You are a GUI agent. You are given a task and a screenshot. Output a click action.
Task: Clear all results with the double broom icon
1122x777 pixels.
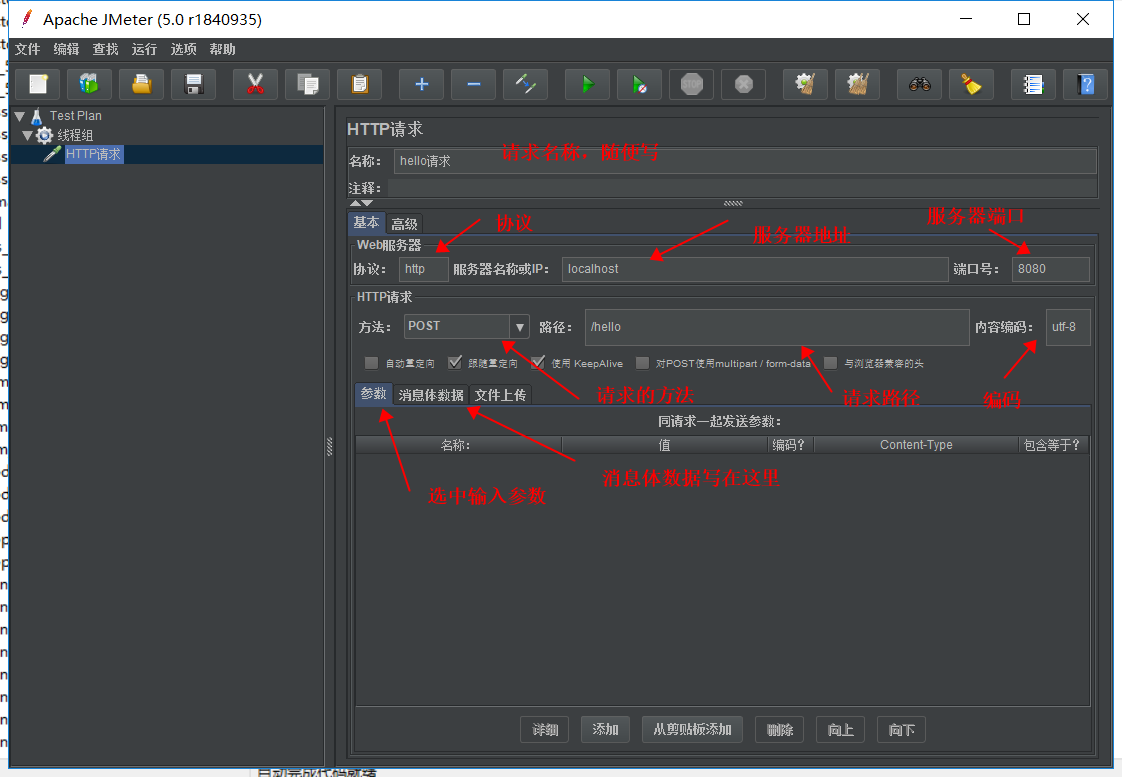858,84
